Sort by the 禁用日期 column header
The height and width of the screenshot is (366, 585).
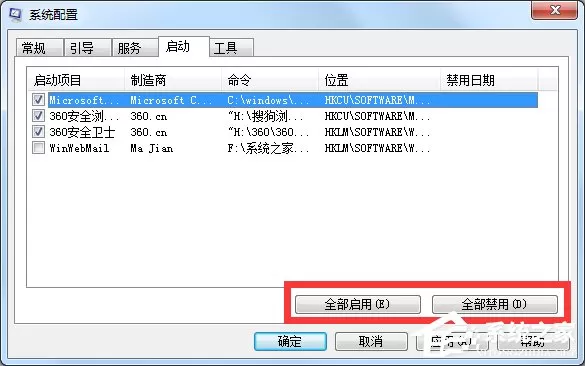(x=489, y=80)
